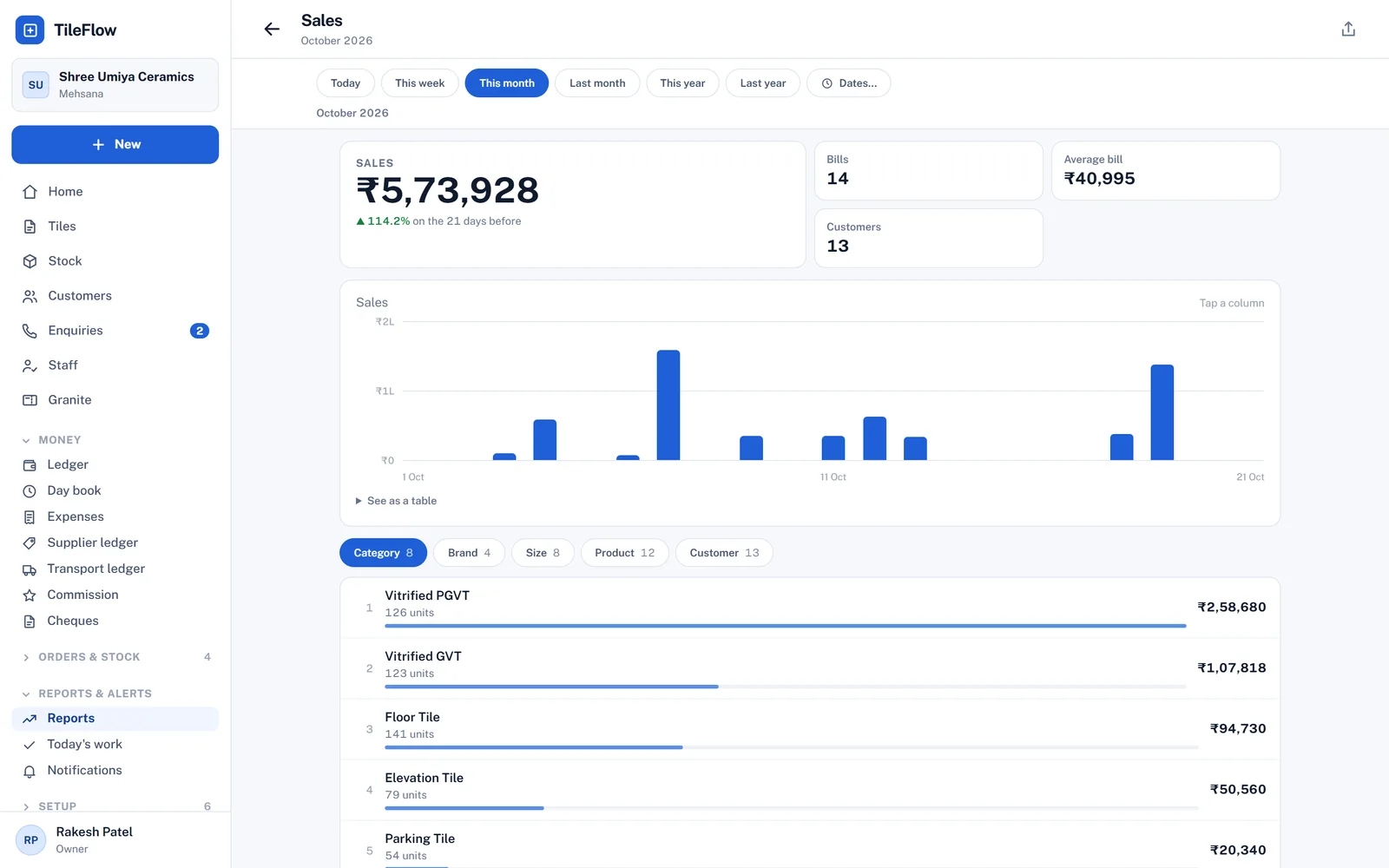Open Today's work
The image size is (1389, 868).
click(115, 745)
